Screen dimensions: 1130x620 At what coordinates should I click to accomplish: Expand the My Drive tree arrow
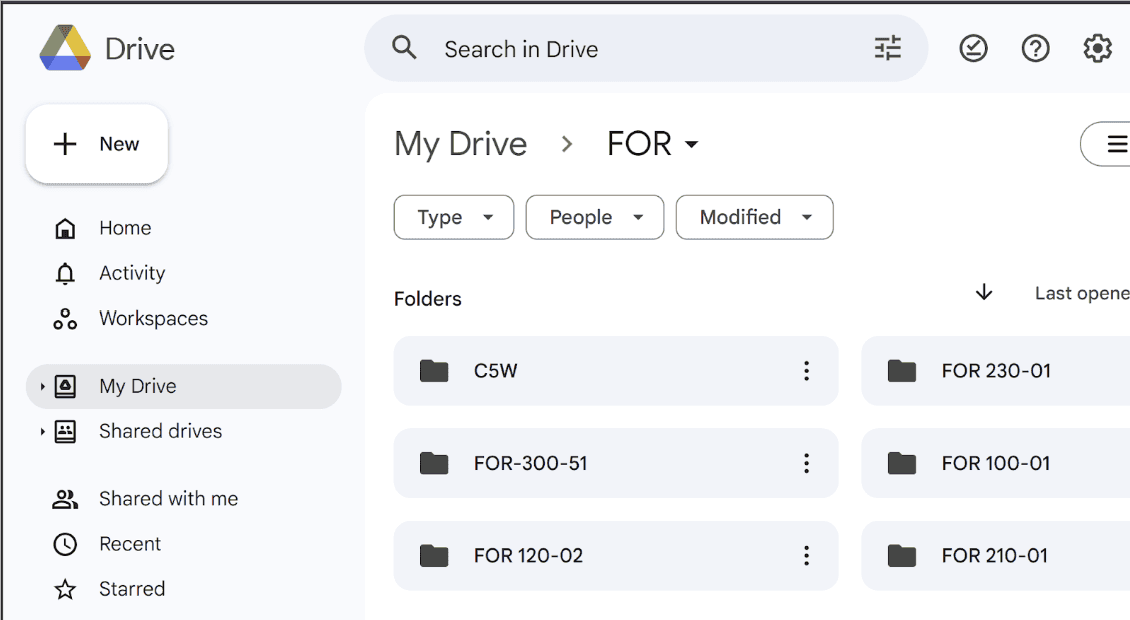(x=42, y=386)
